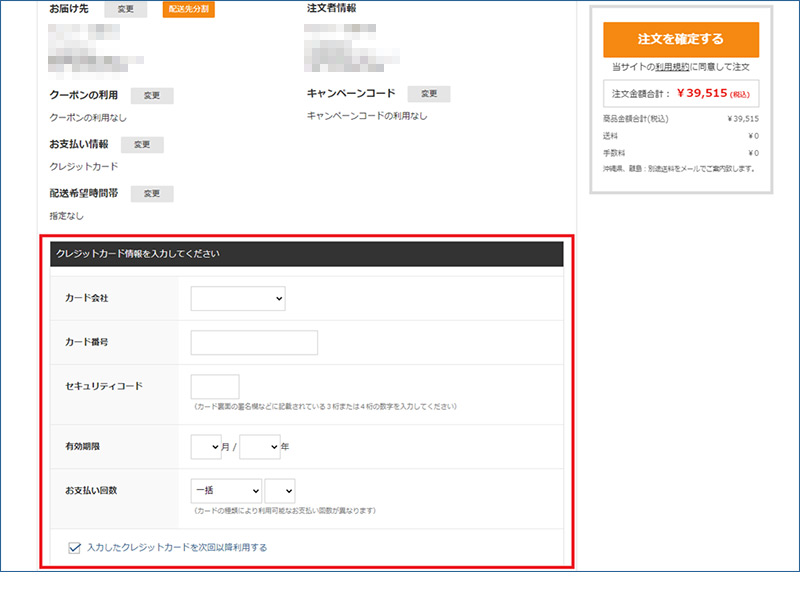Open the 一括 payment method dropdown
The height and width of the screenshot is (600, 800).
(x=225, y=491)
